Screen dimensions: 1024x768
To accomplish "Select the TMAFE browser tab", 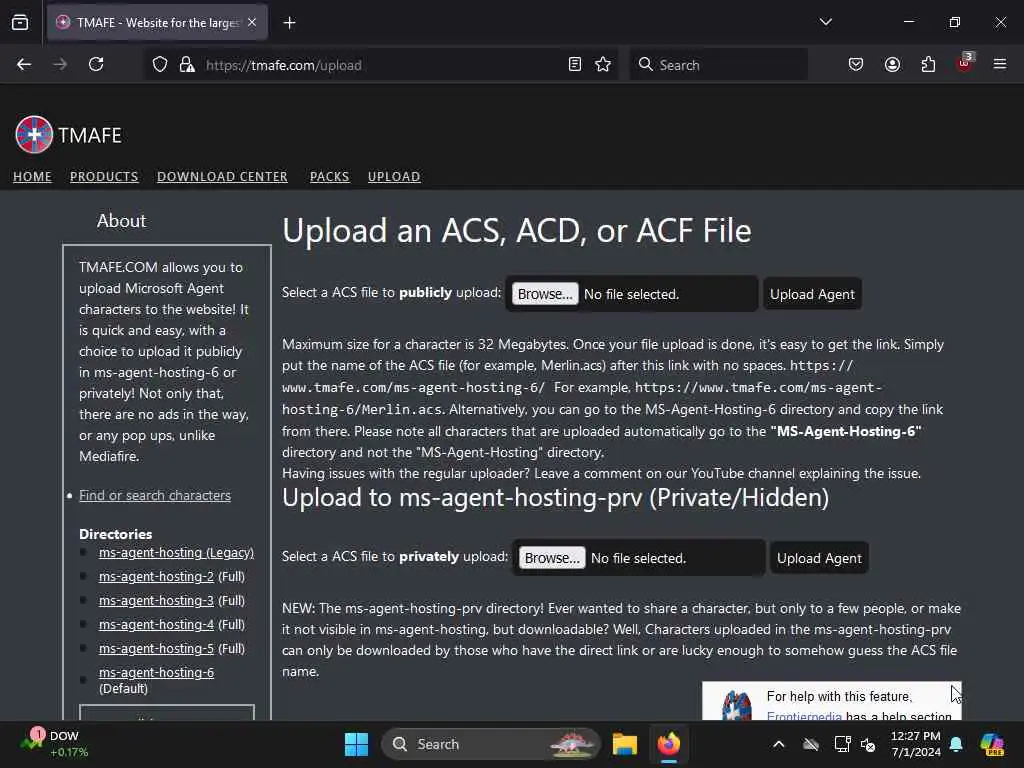I will (x=157, y=23).
